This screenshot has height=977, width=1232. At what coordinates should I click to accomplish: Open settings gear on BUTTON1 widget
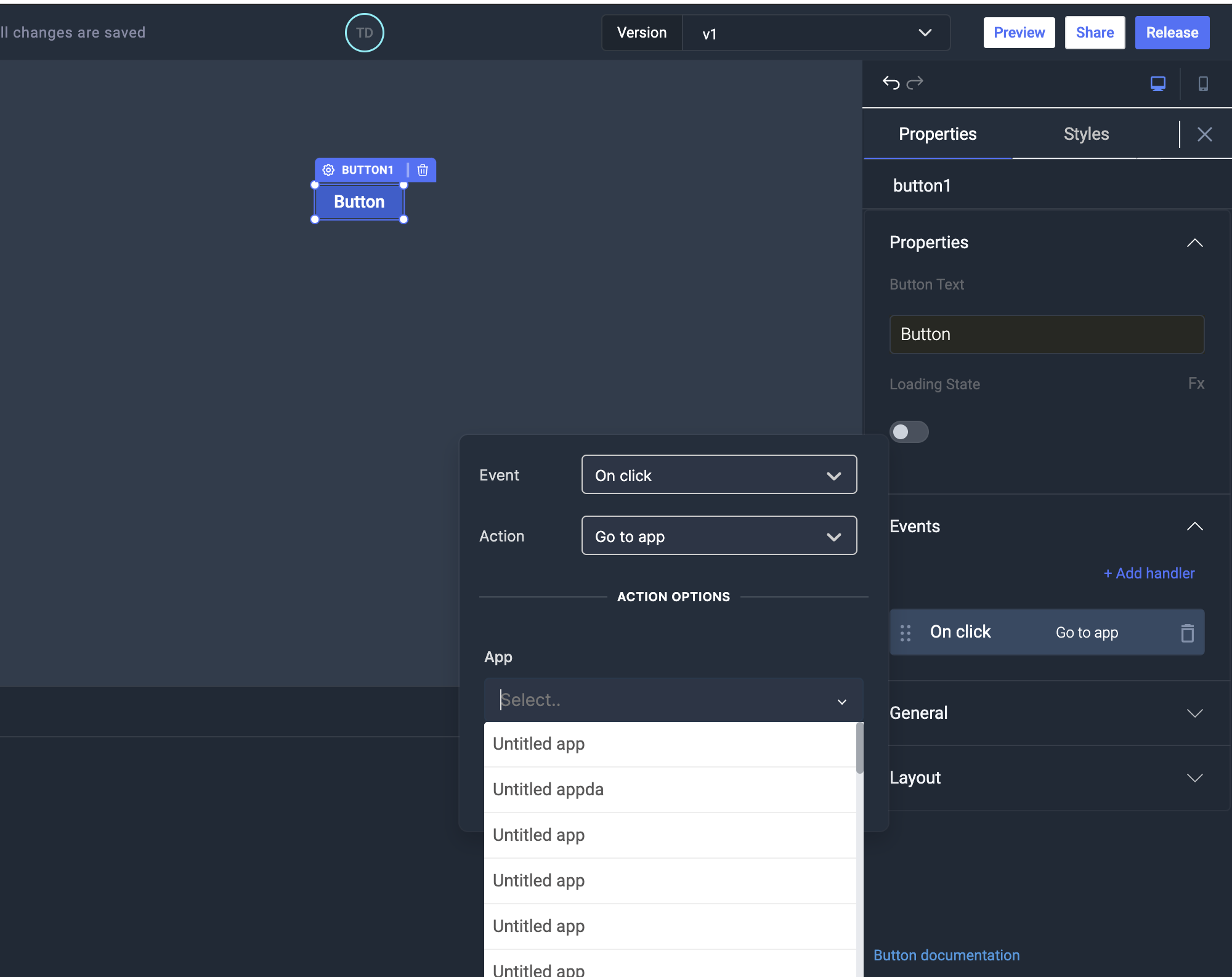pyautogui.click(x=329, y=169)
